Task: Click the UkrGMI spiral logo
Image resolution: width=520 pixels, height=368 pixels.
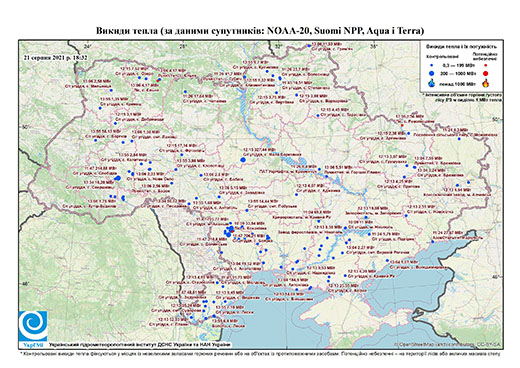Action: point(33,327)
